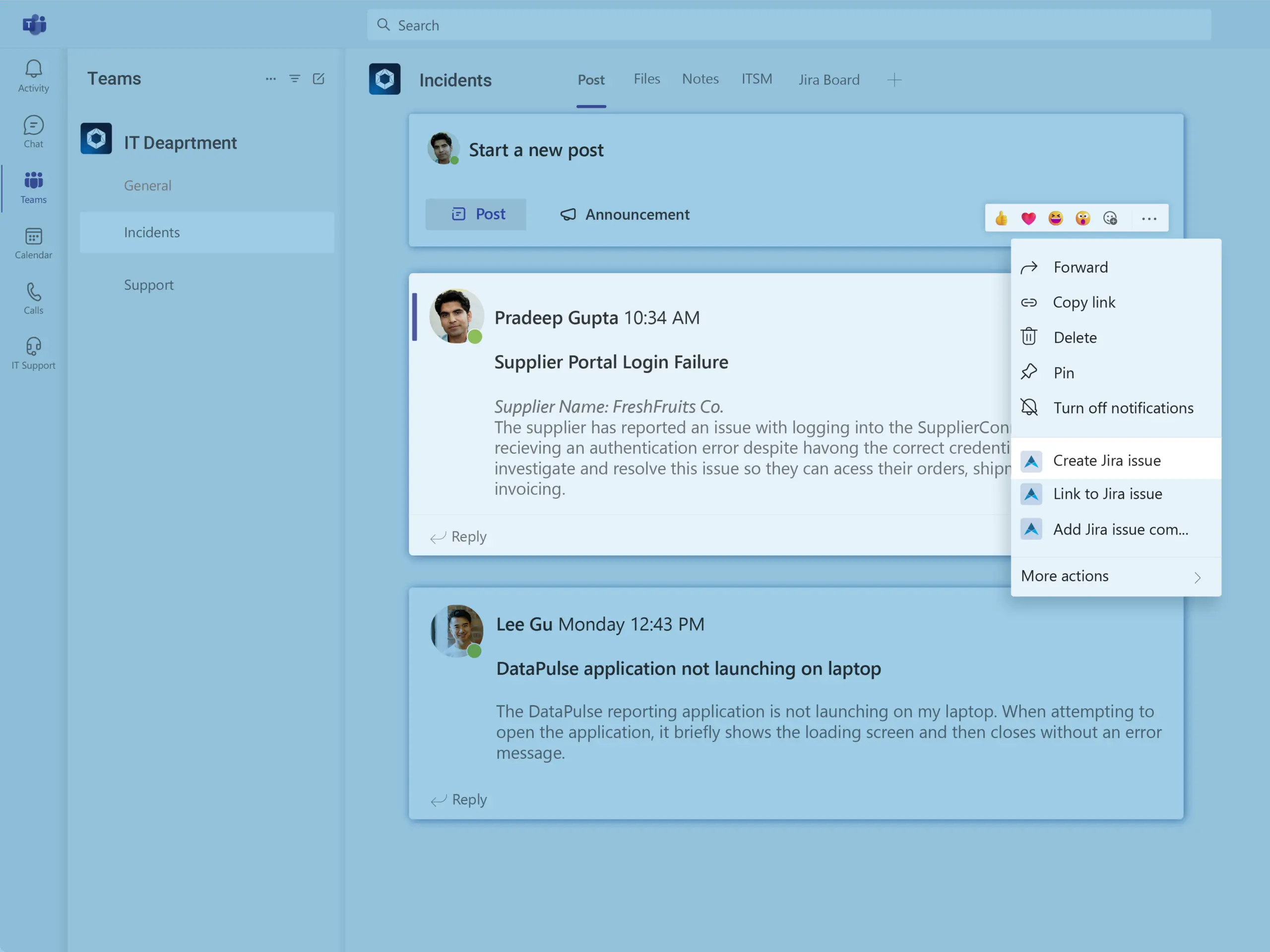1270x952 pixels.
Task: Click the Supplier Portal Login Failure title
Action: tap(611, 362)
